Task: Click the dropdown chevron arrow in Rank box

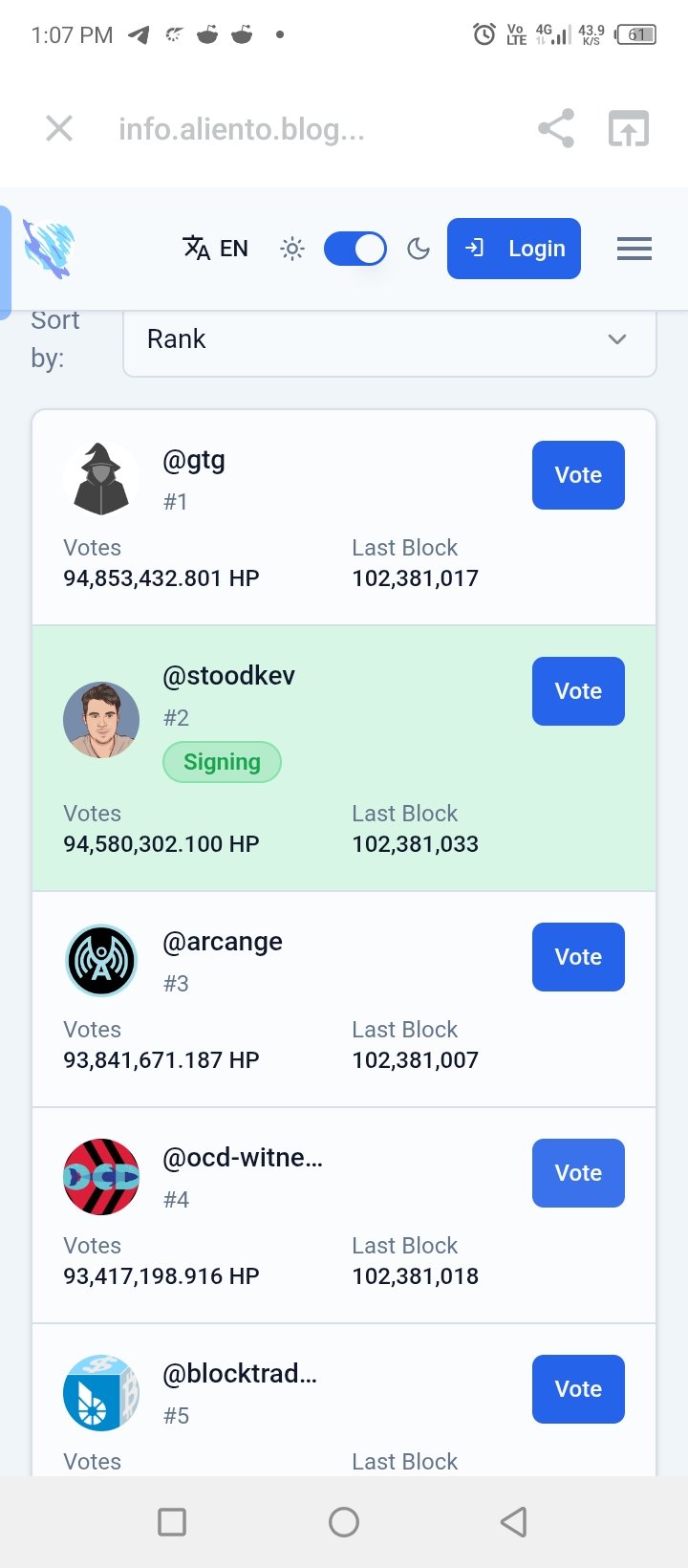Action: click(617, 339)
